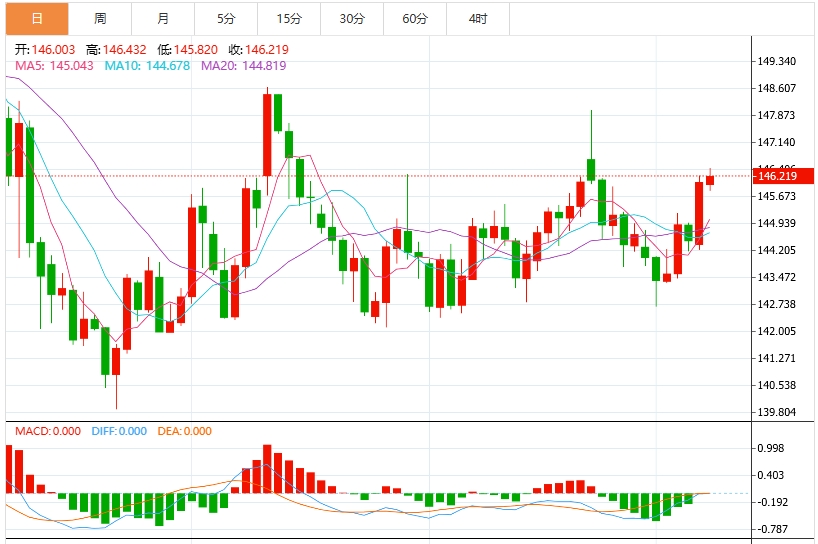The image size is (818, 544).
Task: Click the 142.005 price axis label
Action: click(777, 331)
